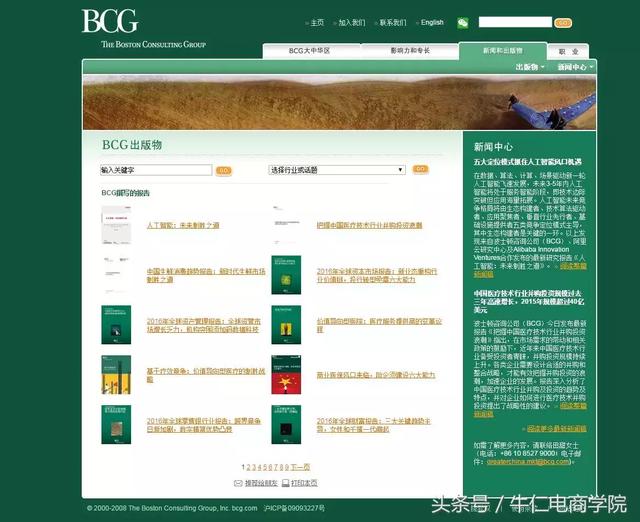The image size is (640, 522).
Task: Select the 新闻和出版物 tab
Action: pyautogui.click(x=502, y=51)
